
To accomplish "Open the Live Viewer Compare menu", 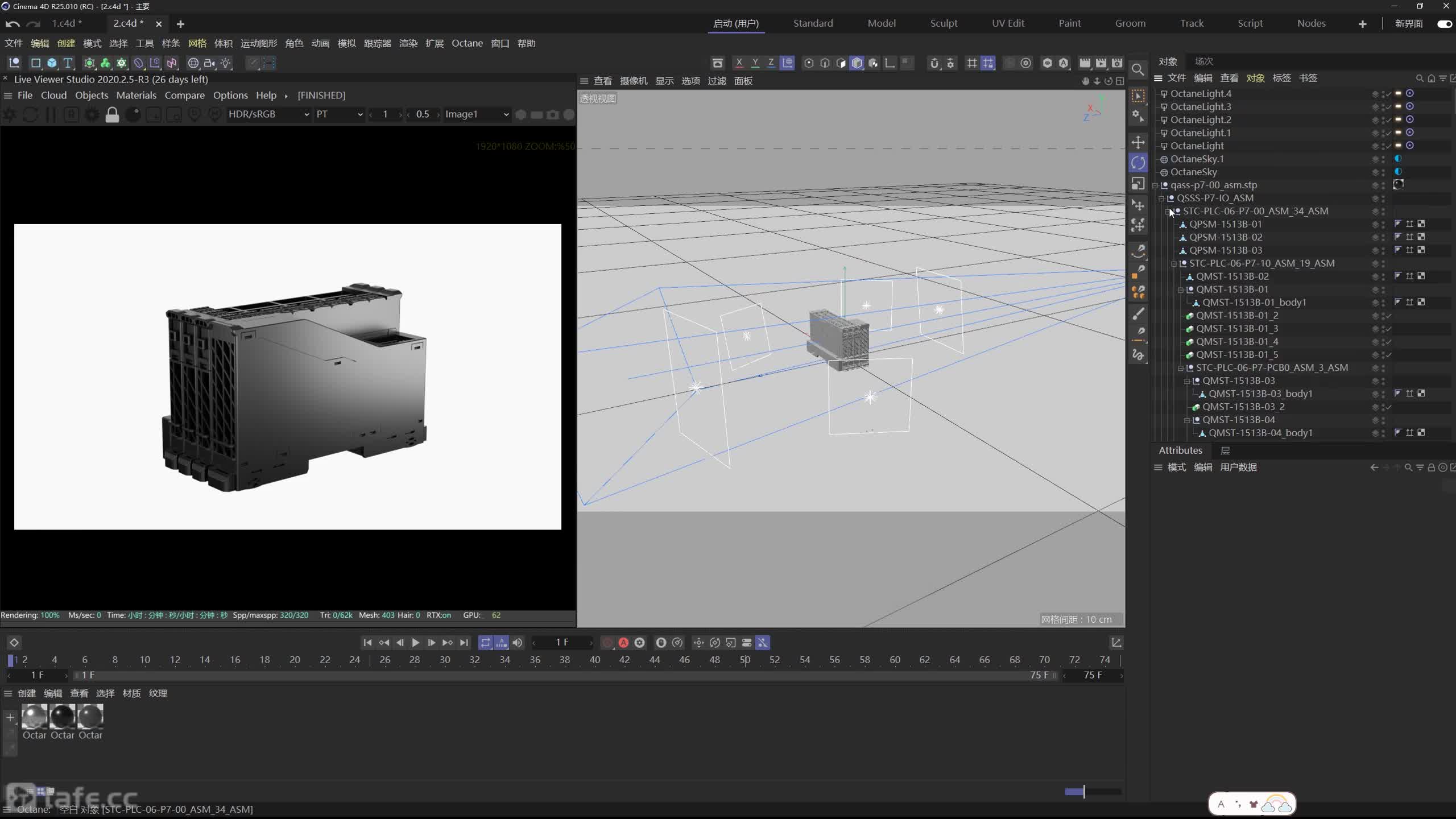I will (184, 96).
